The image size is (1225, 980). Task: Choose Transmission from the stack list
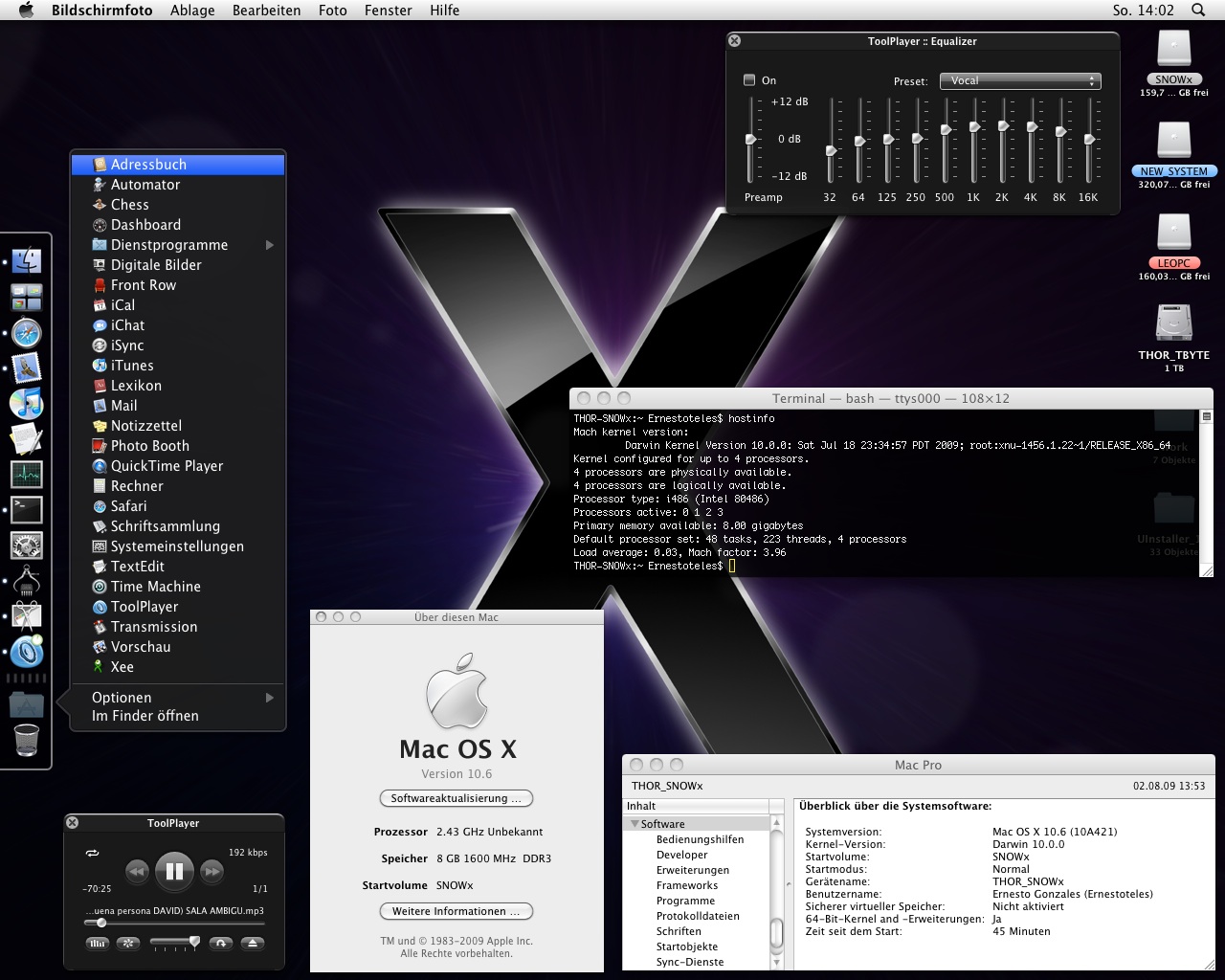point(178,627)
